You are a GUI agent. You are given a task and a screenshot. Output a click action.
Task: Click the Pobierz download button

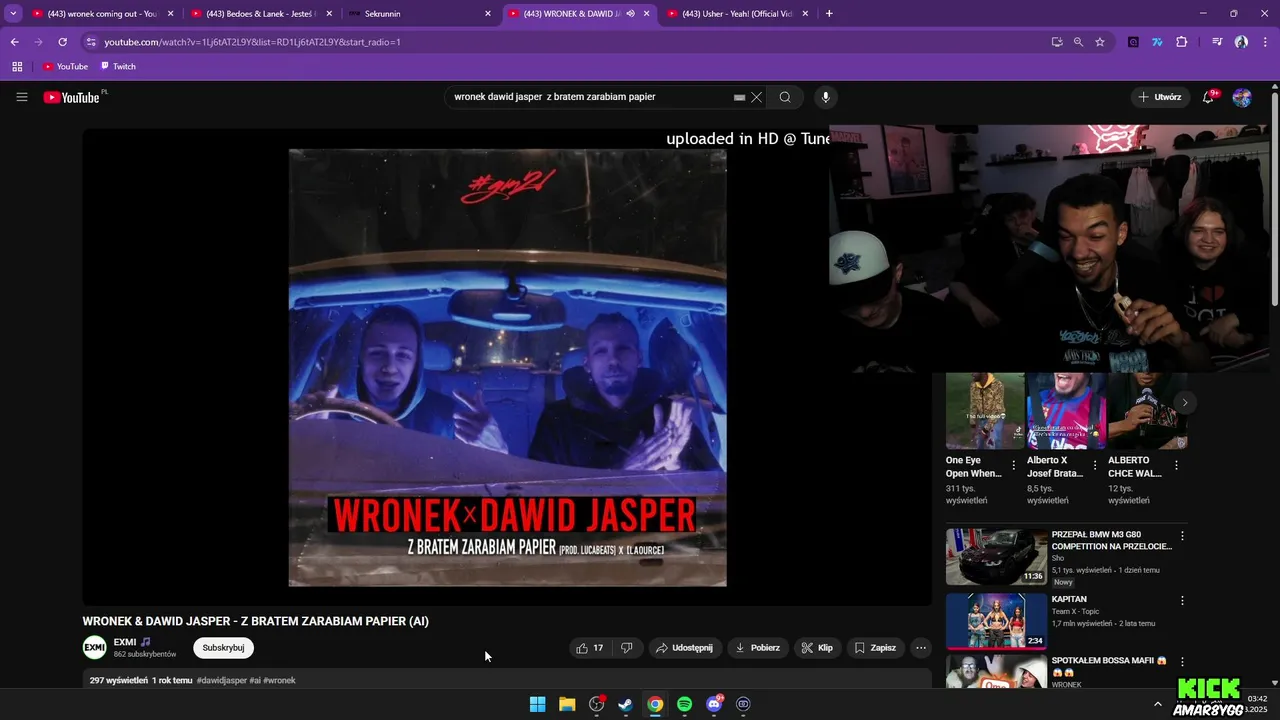pos(757,648)
